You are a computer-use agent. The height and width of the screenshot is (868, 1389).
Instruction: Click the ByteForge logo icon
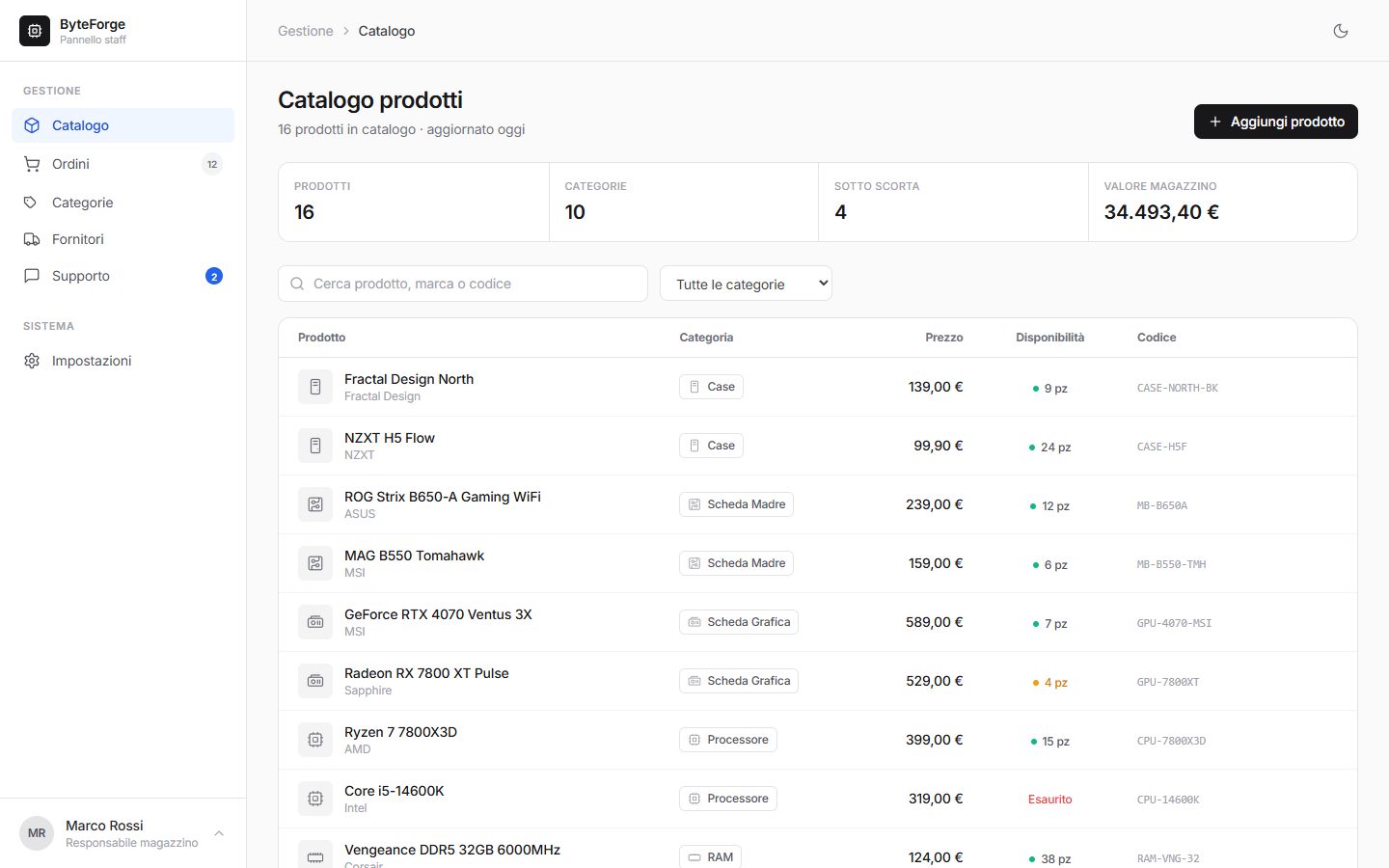(x=35, y=31)
